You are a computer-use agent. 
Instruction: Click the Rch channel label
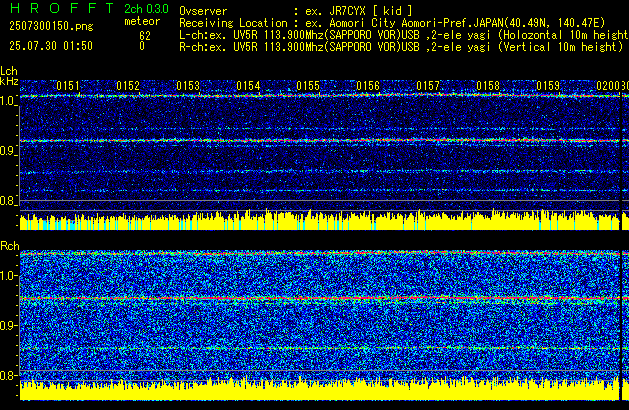point(10,246)
